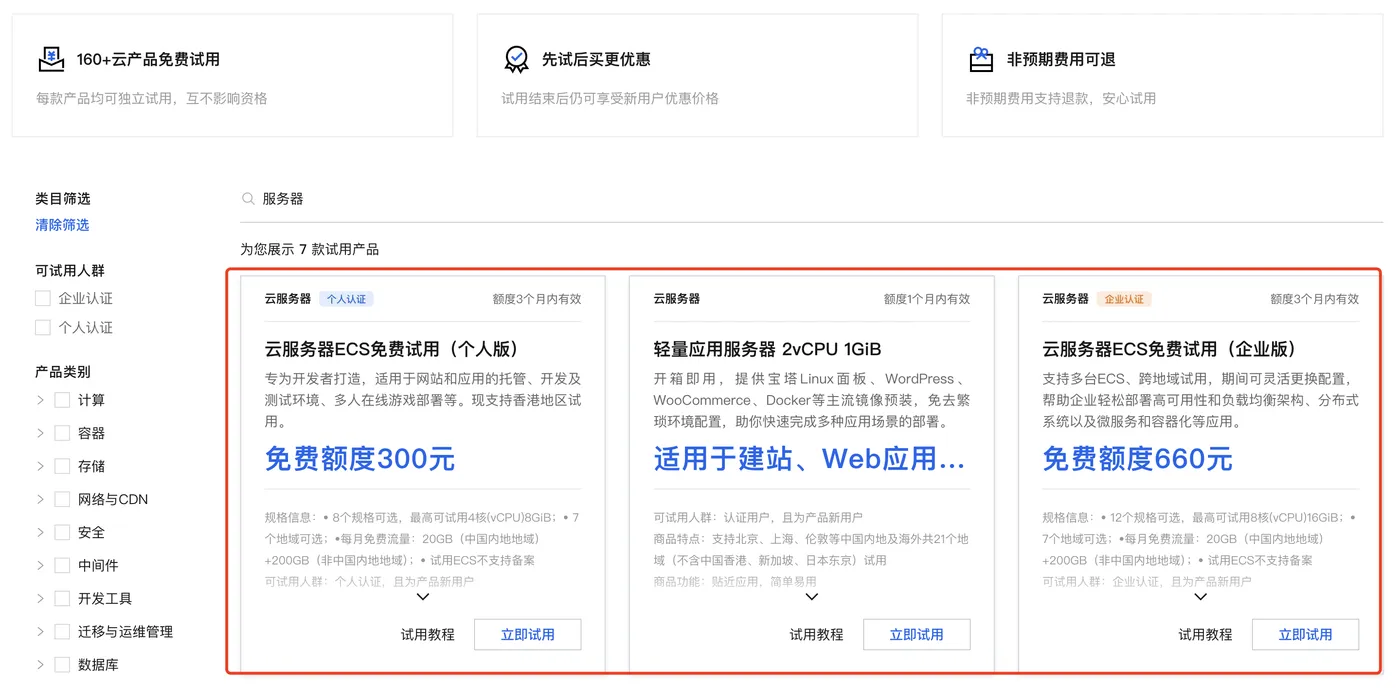Expand details of ECS 个人版 card
1400x689 pixels.
coord(423,597)
